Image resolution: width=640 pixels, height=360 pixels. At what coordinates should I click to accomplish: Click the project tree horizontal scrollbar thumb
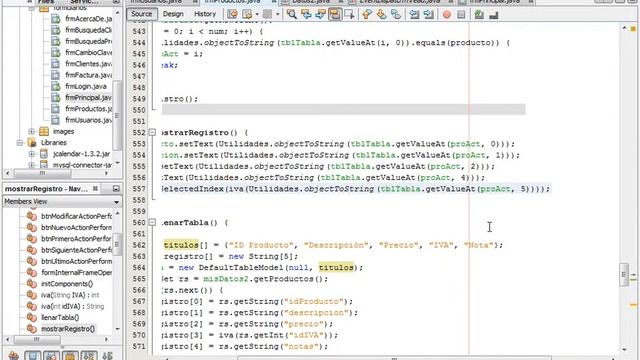point(42,173)
